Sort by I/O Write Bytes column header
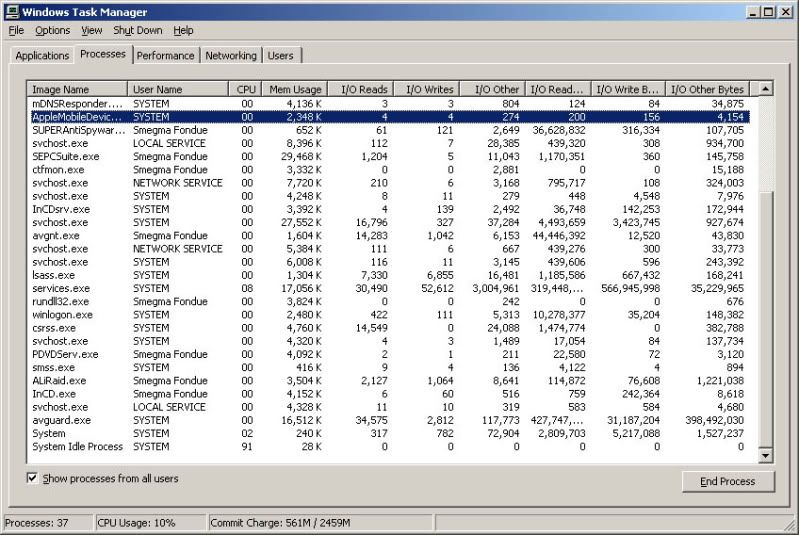Screen dimensions: 799x535 coord(628,89)
